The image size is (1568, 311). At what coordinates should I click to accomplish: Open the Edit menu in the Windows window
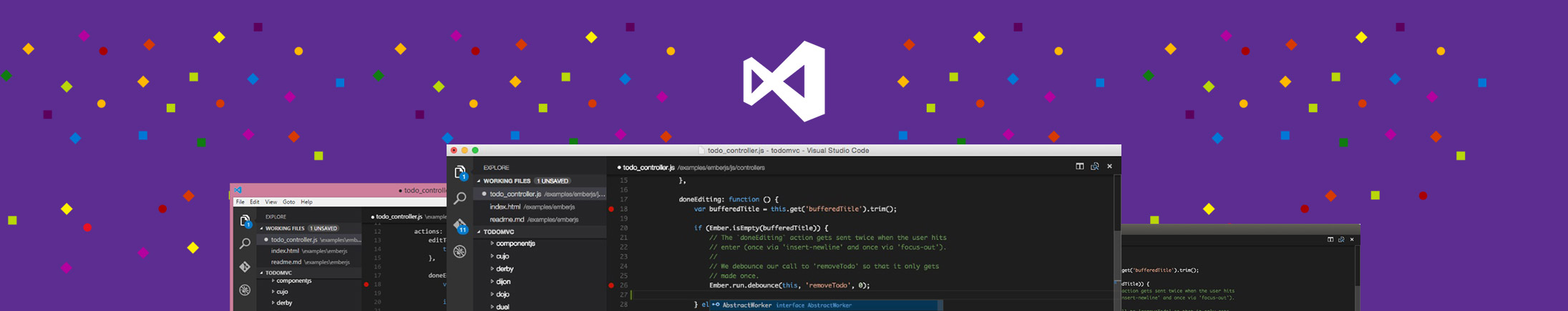255,202
